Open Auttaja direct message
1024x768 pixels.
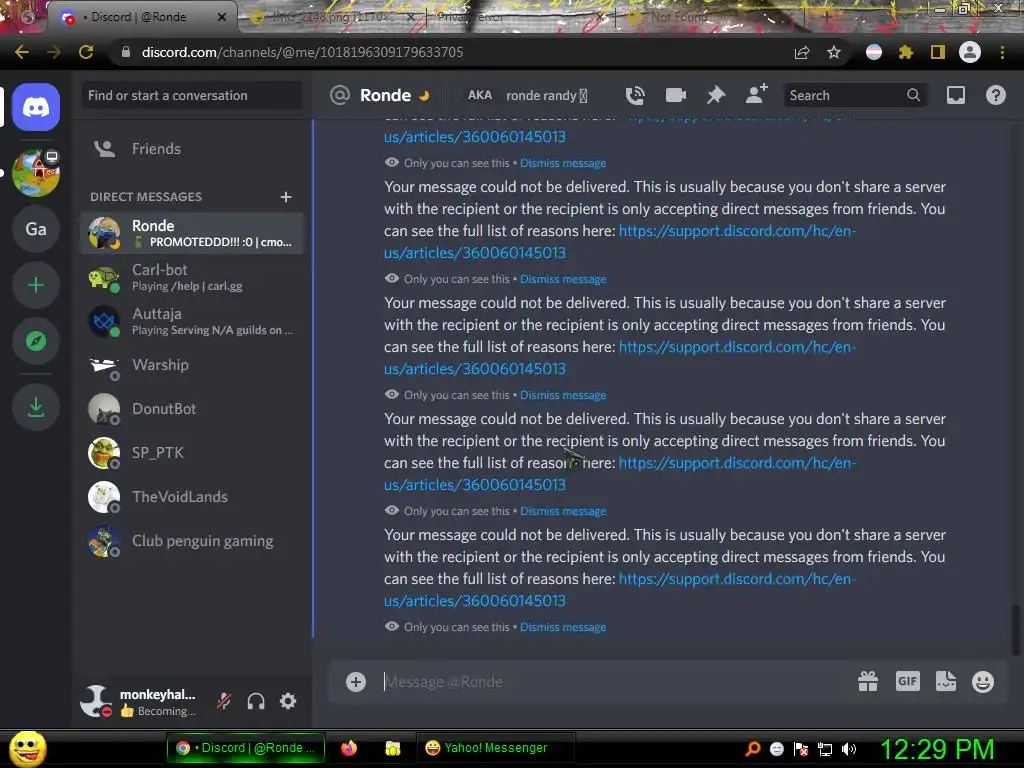tap(192, 321)
